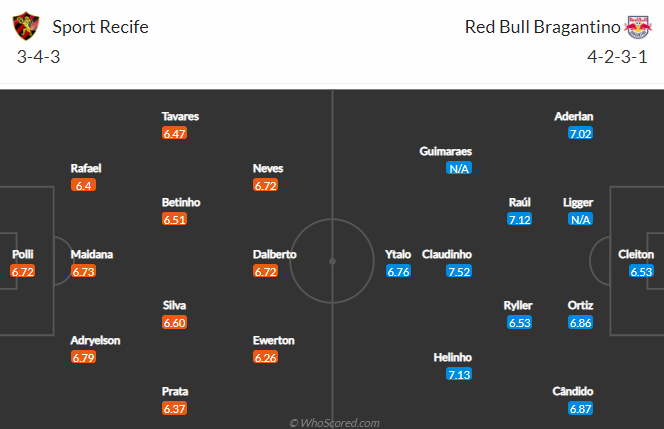This screenshot has height=429, width=664.
Task: Click player name Raúl
Action: (x=520, y=202)
